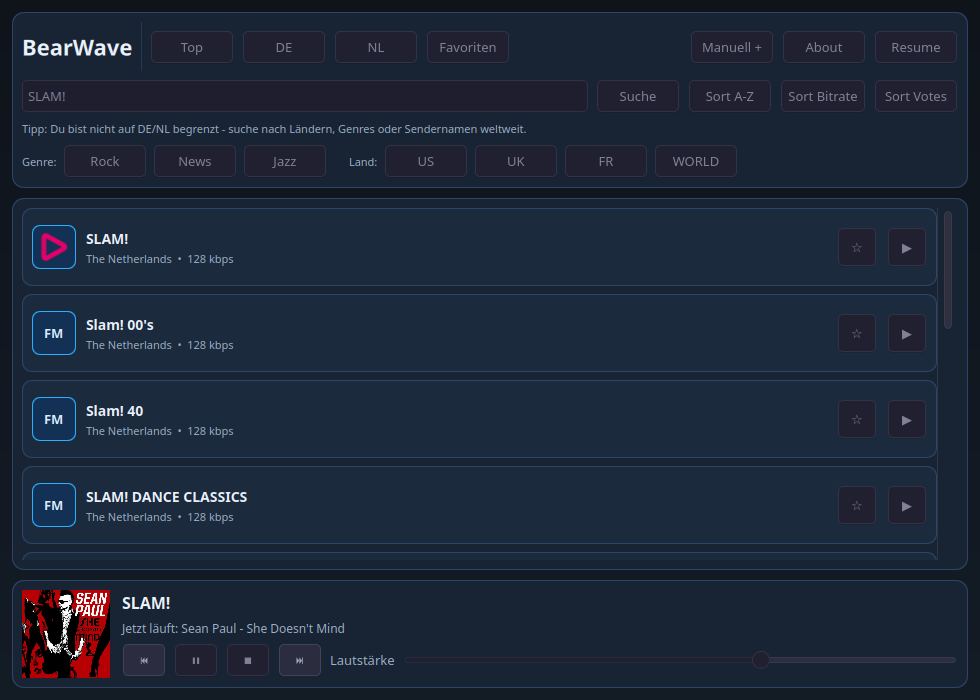
Task: Star SLAM! DANCE CLASSICS station
Action: (857, 505)
